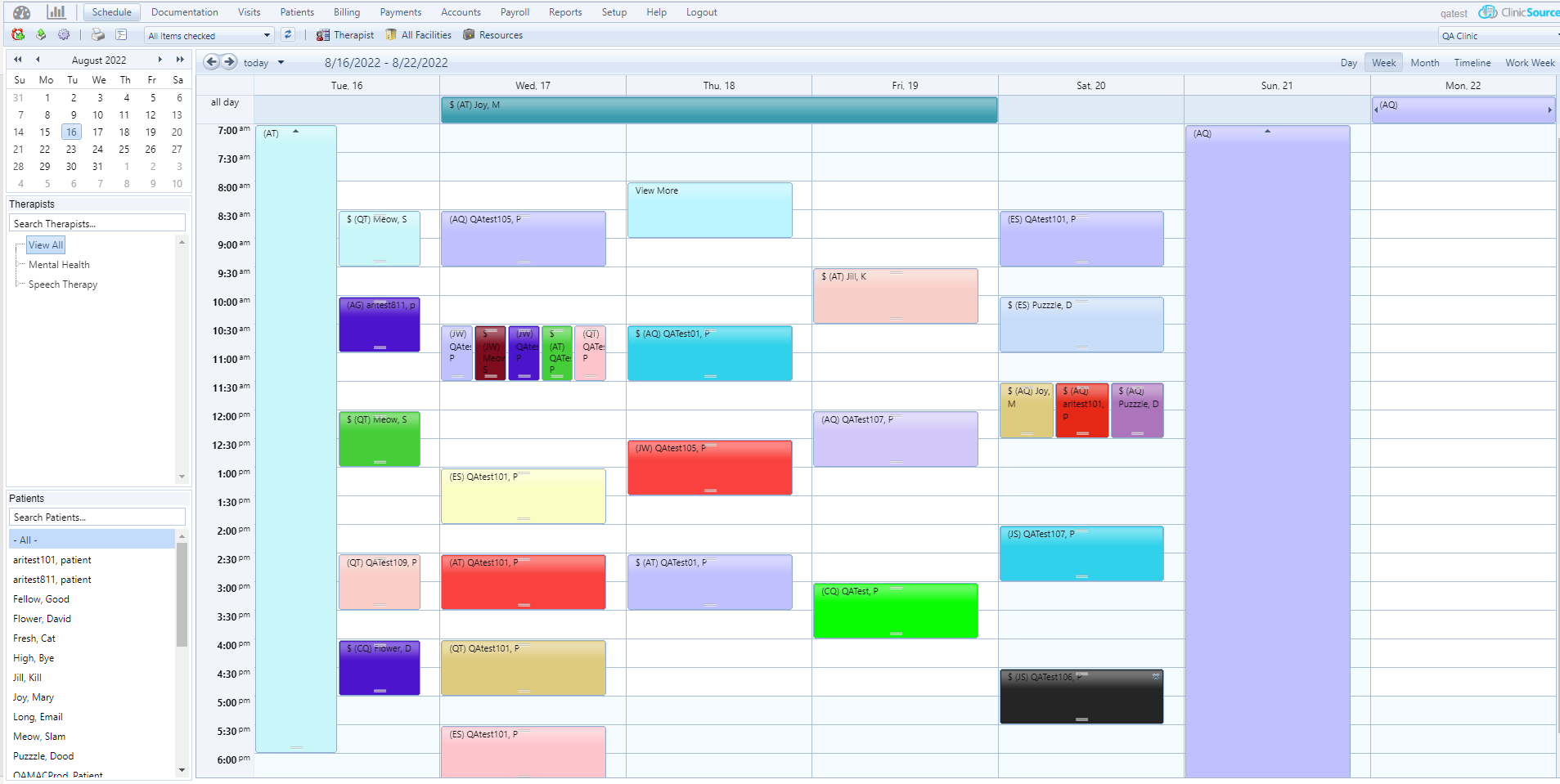Open the report document icon beside the printer

(x=121, y=34)
